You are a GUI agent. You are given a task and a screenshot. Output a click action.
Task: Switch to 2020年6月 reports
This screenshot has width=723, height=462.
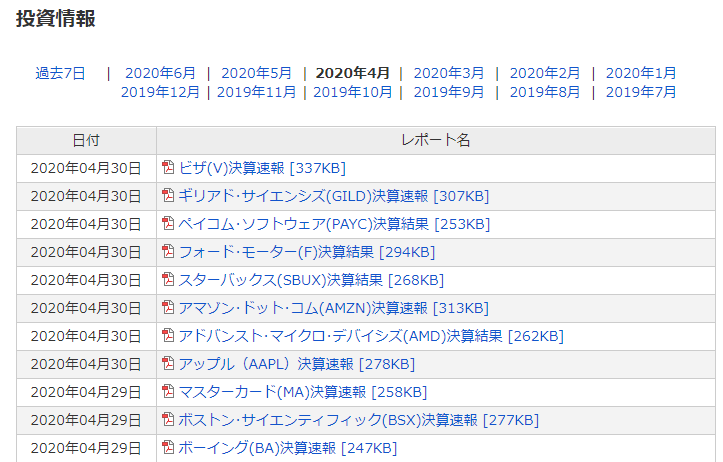[x=160, y=73]
